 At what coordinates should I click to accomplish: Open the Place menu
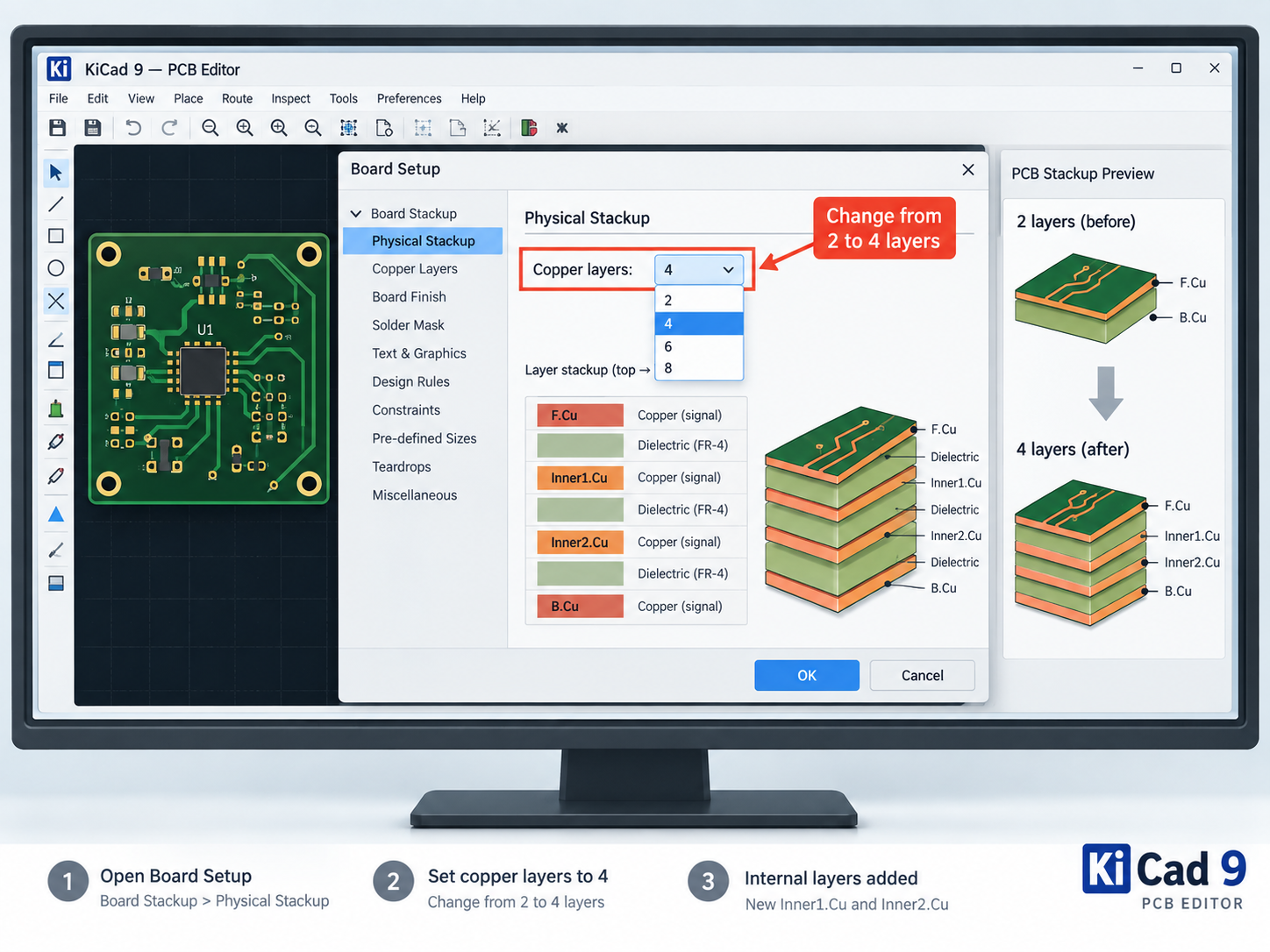(189, 98)
